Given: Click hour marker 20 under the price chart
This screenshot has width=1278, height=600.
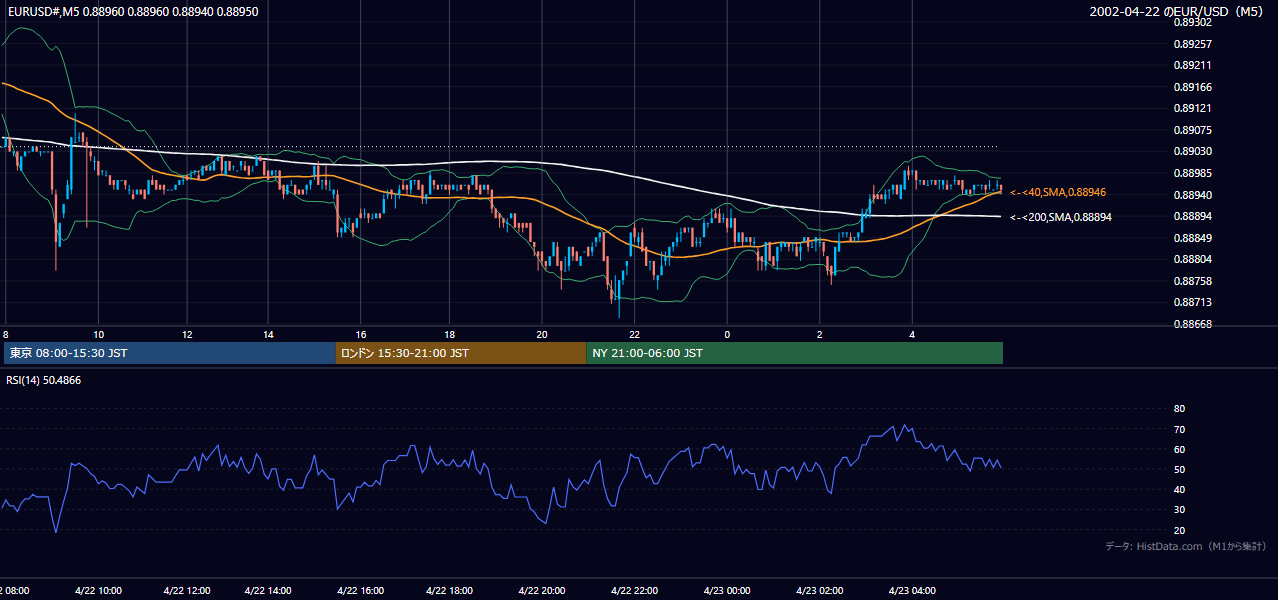Looking at the screenshot, I should [x=541, y=334].
